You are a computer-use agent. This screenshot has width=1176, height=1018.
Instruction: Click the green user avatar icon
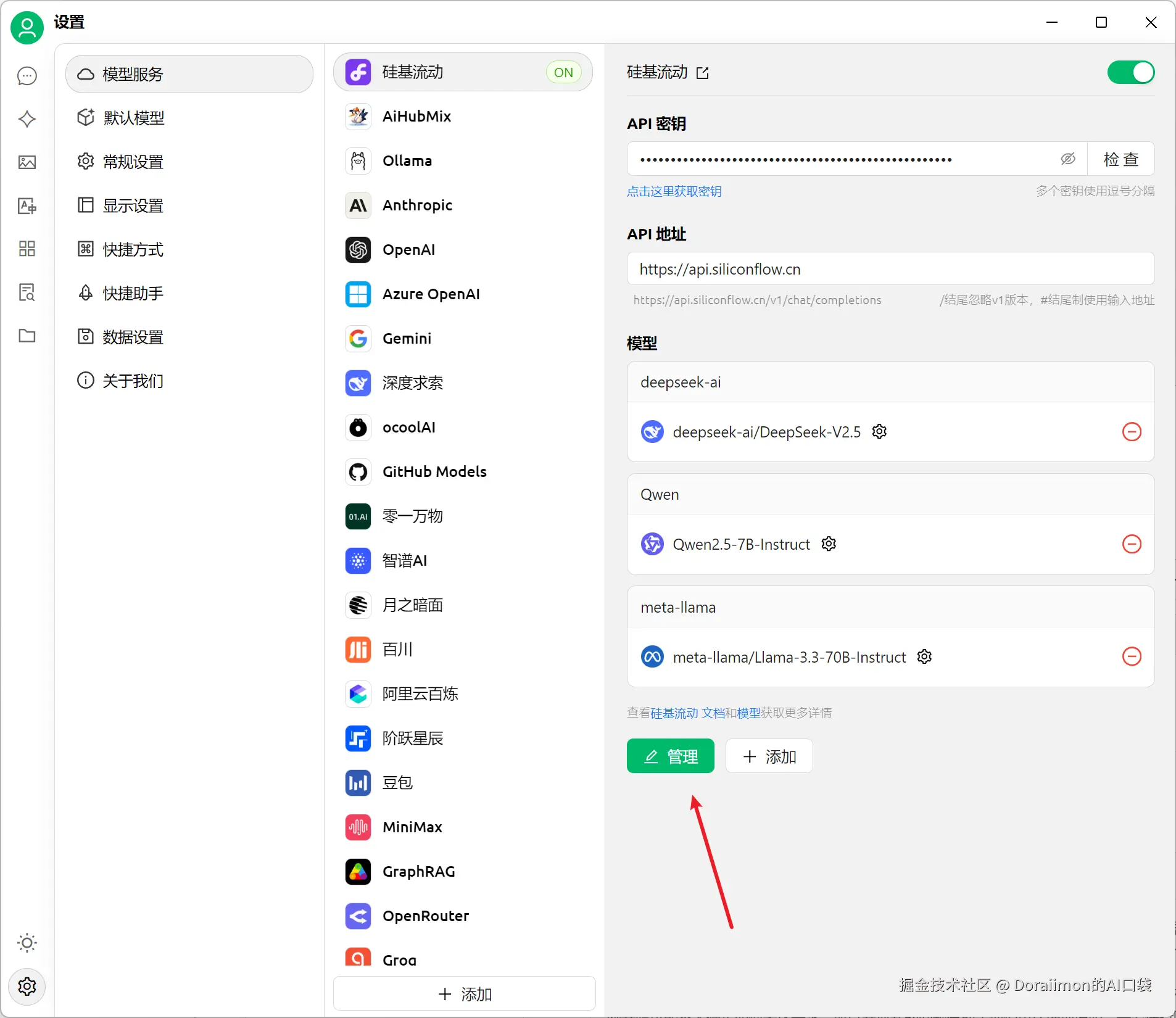(x=27, y=28)
